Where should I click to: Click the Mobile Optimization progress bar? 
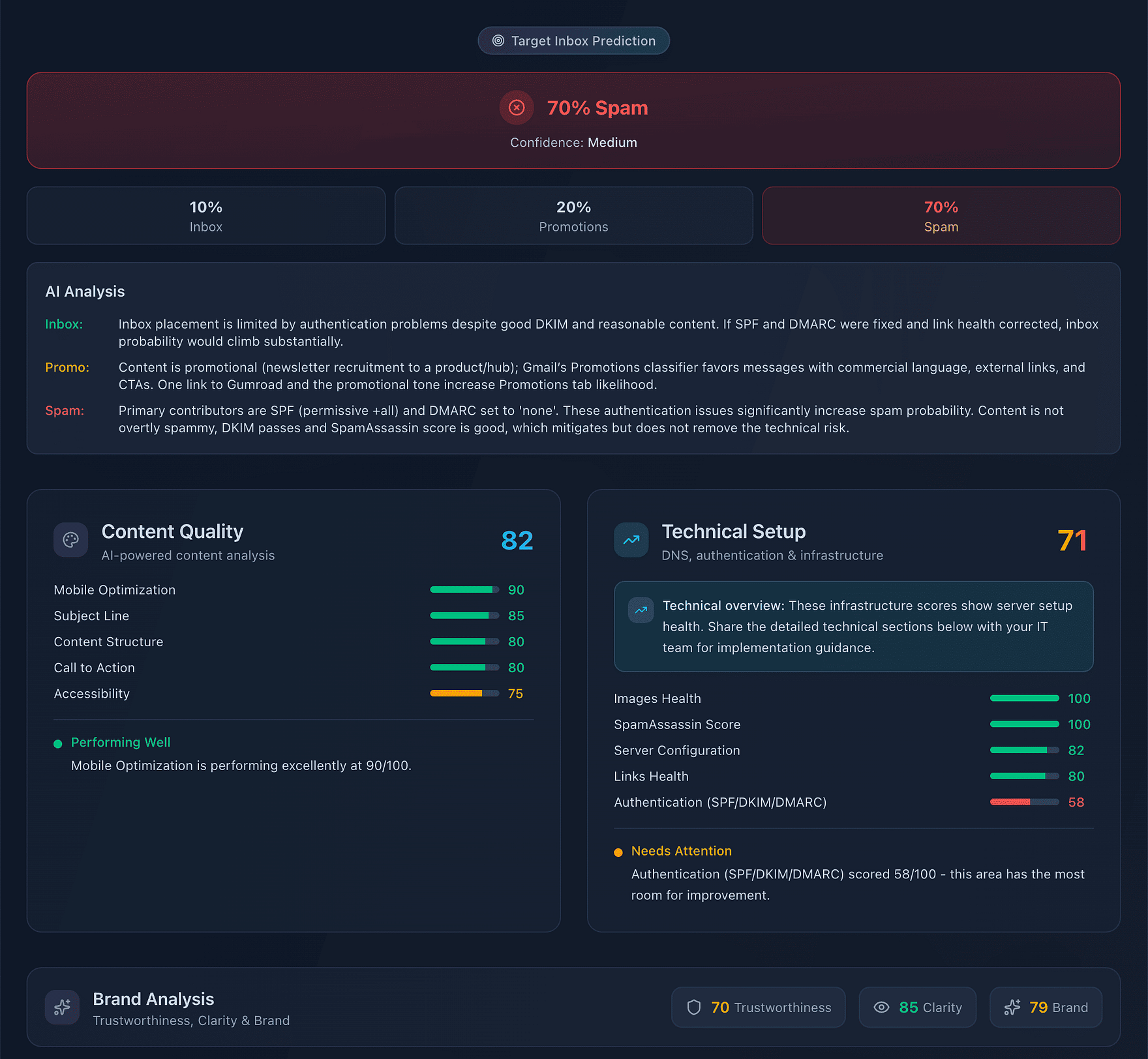464,589
